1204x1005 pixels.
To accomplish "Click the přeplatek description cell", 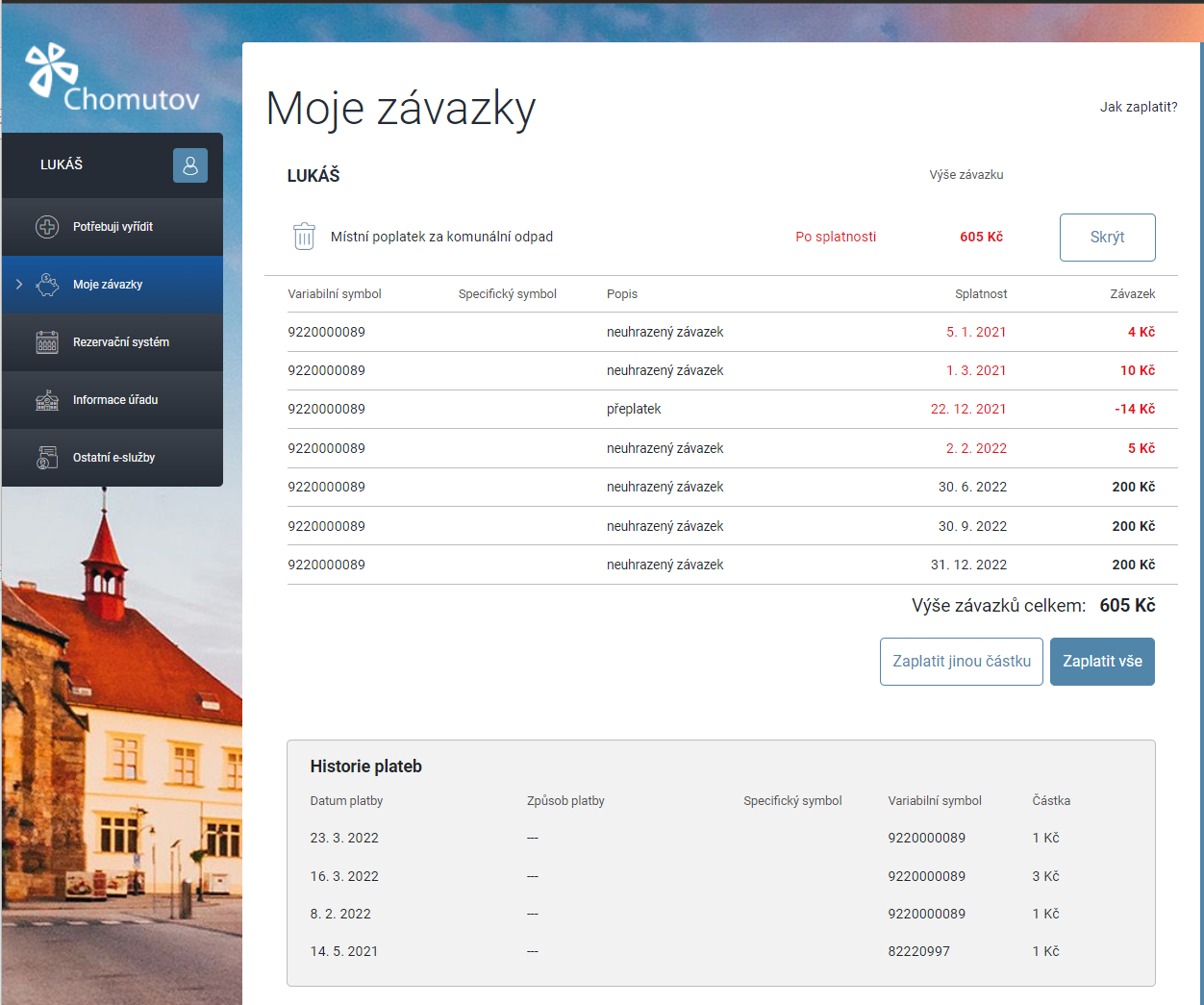I will point(634,409).
